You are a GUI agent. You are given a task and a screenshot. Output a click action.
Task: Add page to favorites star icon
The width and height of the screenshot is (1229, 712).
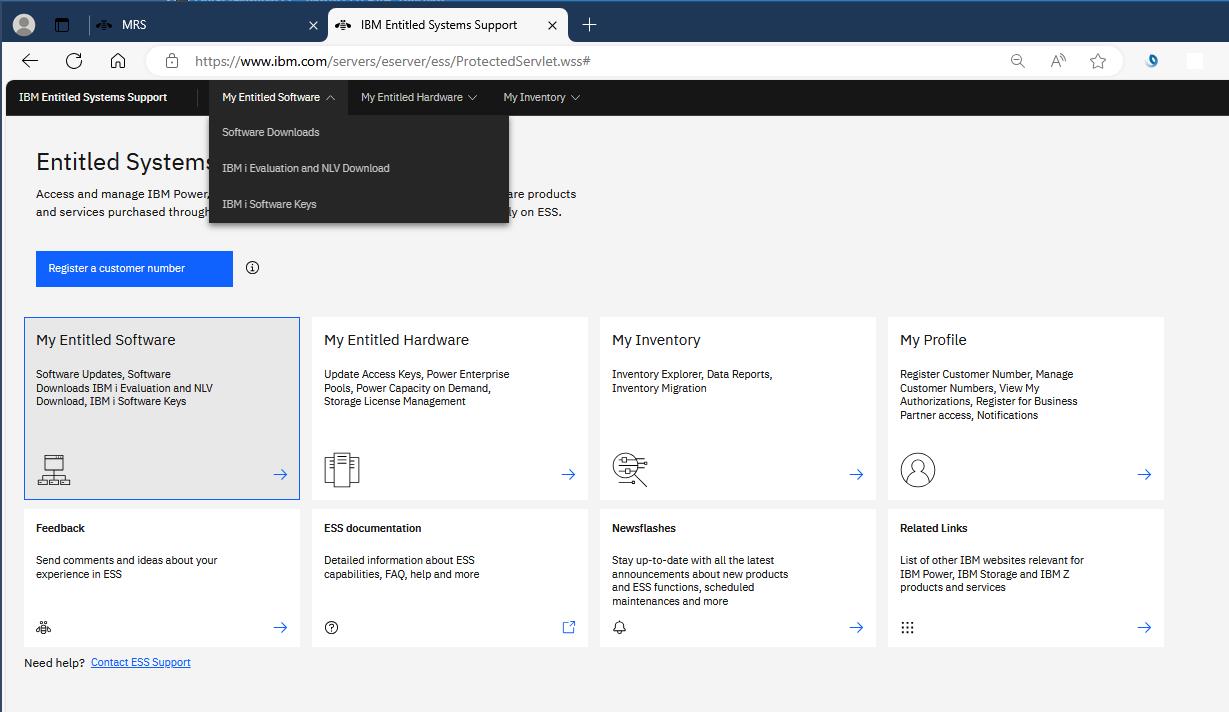[1098, 61]
